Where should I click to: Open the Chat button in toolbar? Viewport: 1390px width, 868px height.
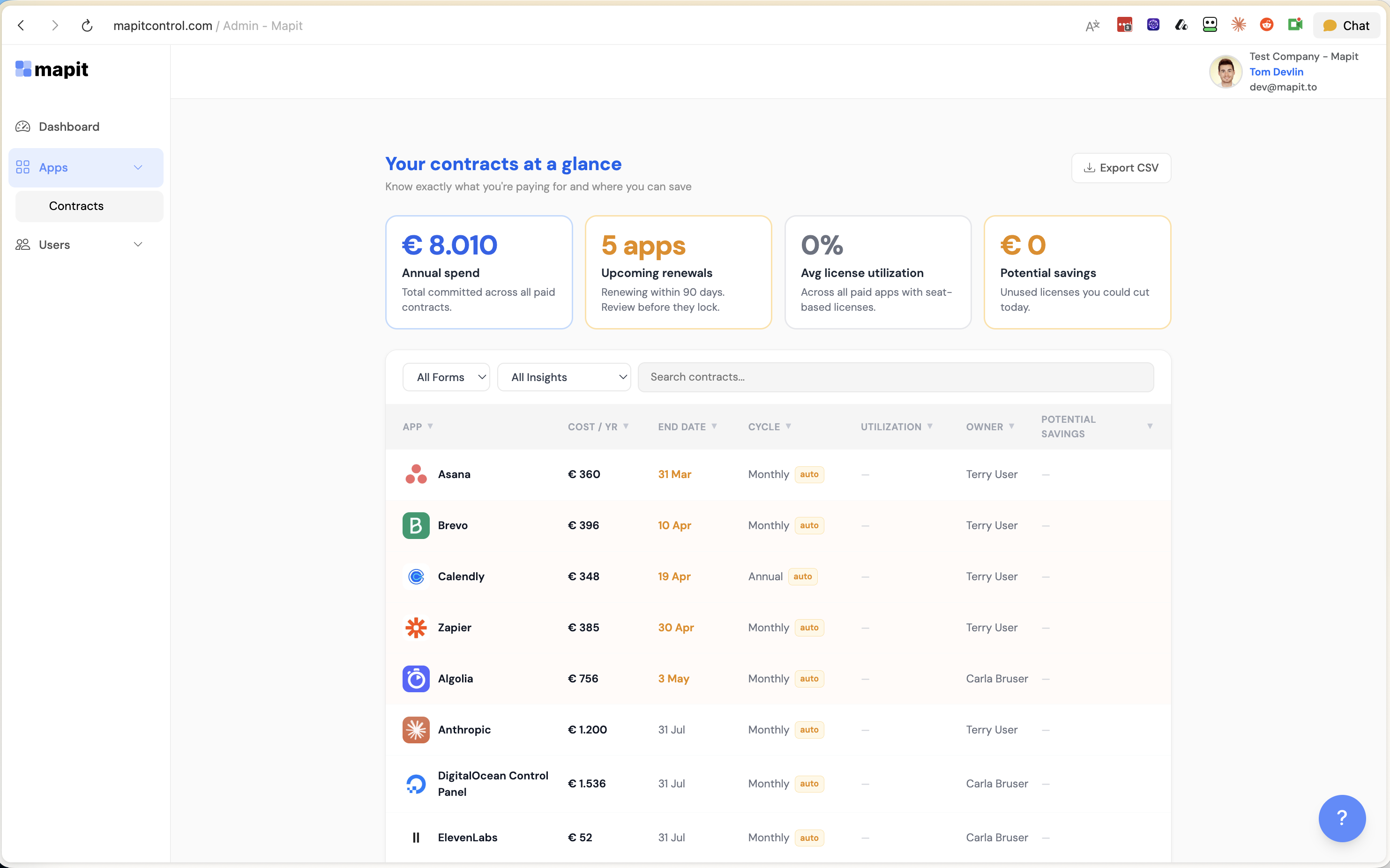[x=1346, y=26]
